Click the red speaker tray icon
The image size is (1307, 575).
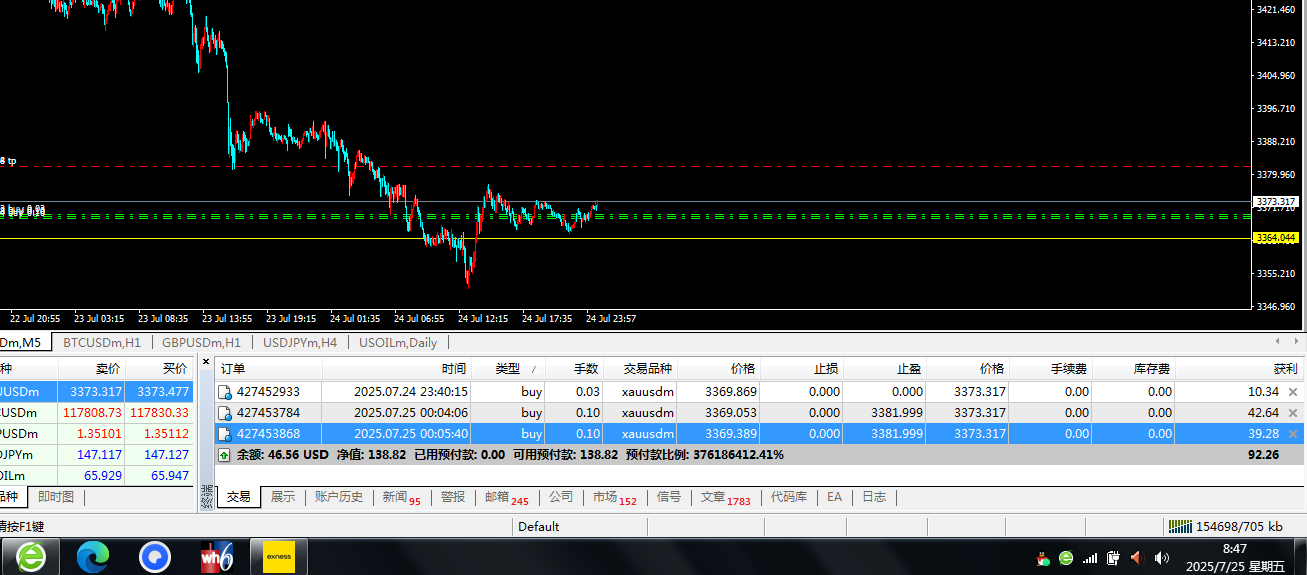(x=1136, y=558)
